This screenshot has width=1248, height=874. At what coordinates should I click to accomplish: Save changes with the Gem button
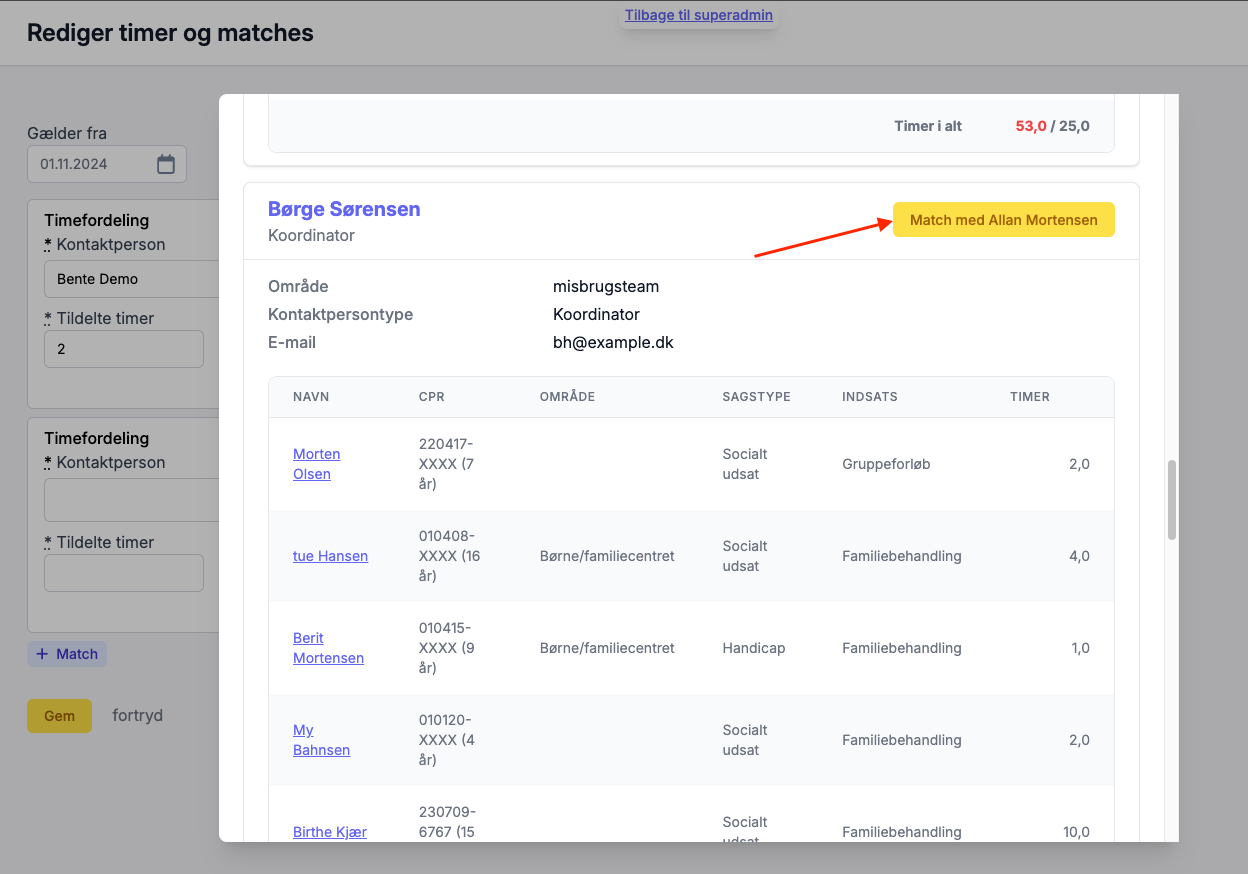[59, 716]
